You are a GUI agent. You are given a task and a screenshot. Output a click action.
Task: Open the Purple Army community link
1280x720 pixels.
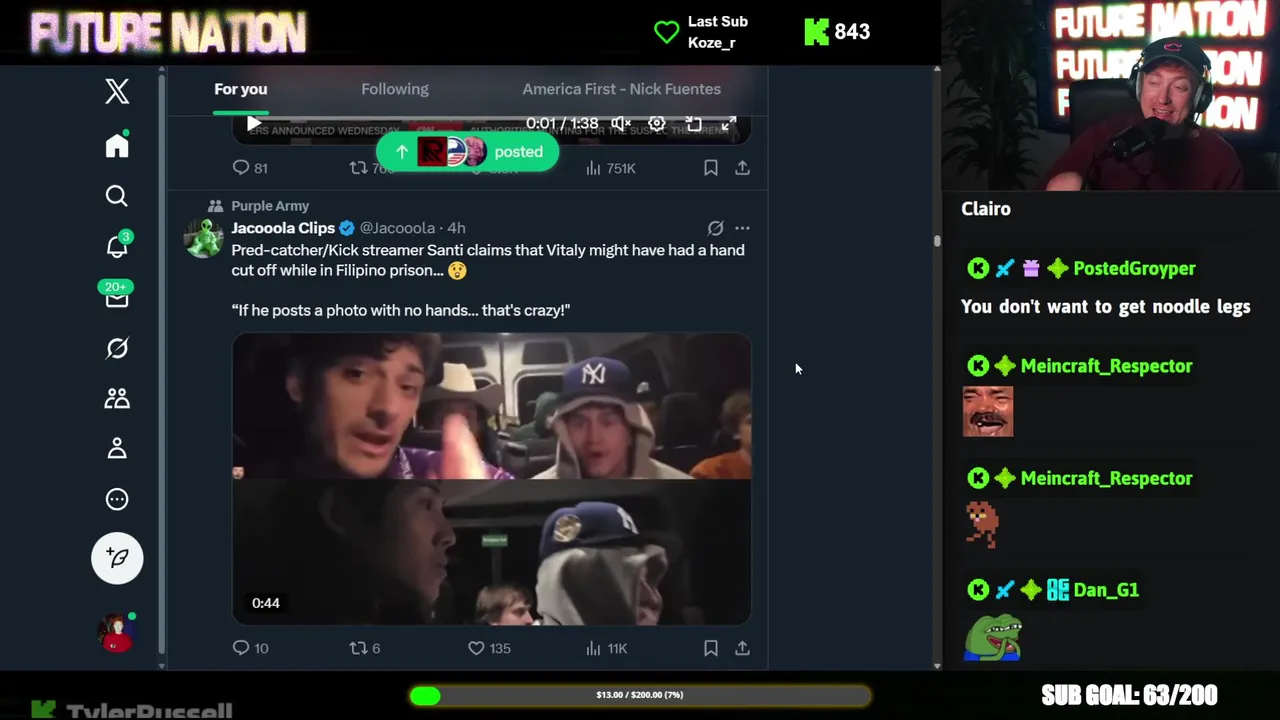270,206
